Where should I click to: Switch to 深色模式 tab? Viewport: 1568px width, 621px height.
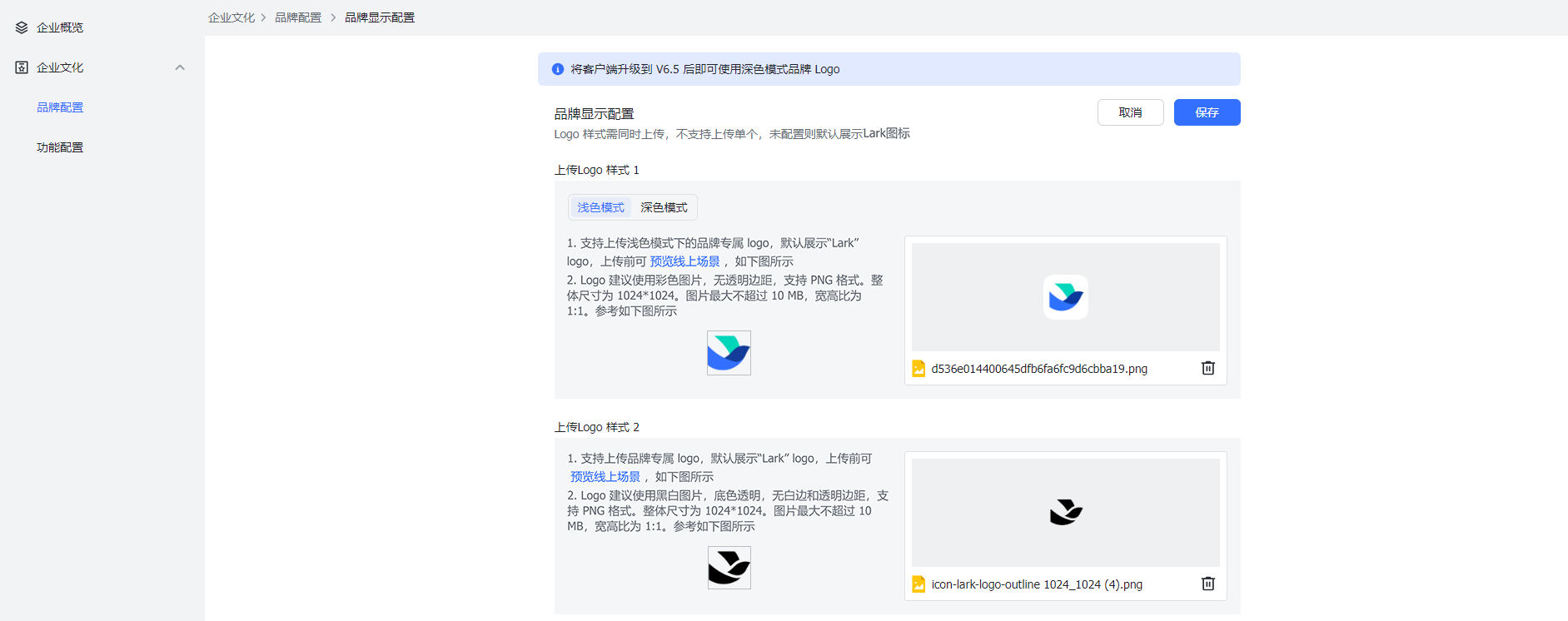coord(664,207)
